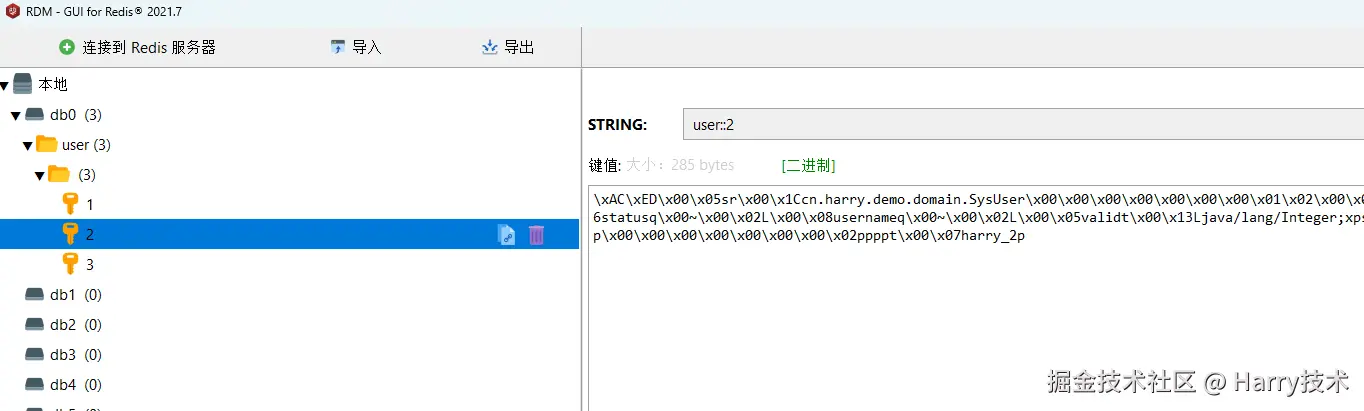Collapse the 本地 server node arrow
The image size is (1364, 411).
click(x=6, y=85)
